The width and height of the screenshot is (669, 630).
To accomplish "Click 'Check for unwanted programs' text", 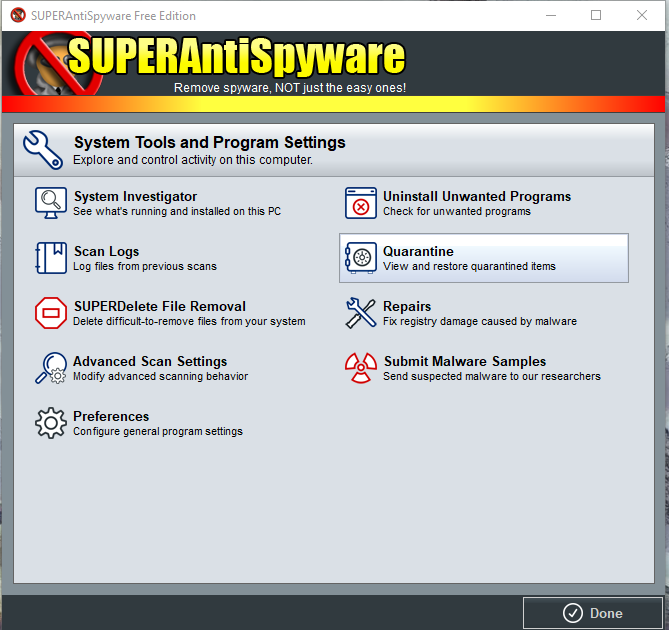I will coord(457,211).
